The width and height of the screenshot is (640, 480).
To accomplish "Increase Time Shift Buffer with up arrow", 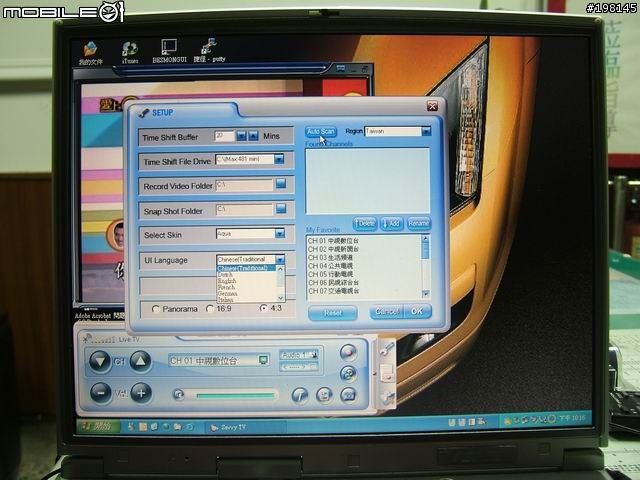I will [253, 136].
